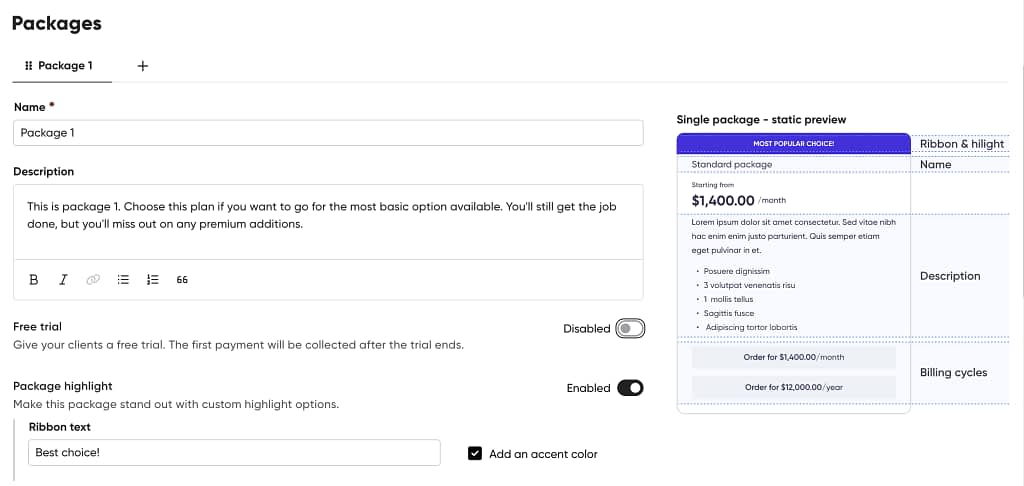Click 'Posuere dignissim' bullet in preview
Screen dimensions: 1024x486
(x=737, y=271)
